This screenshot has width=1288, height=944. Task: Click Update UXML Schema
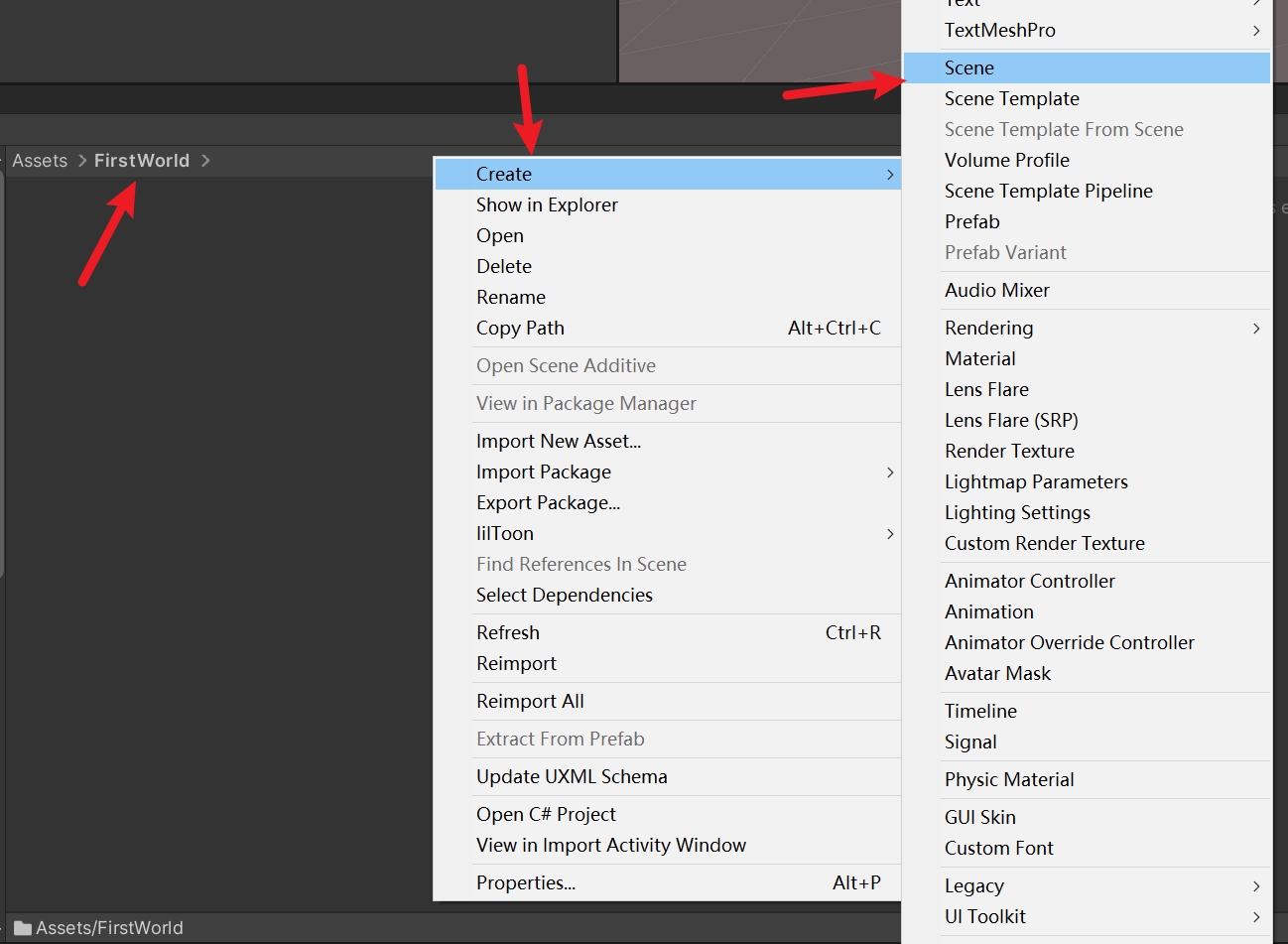pos(668,776)
